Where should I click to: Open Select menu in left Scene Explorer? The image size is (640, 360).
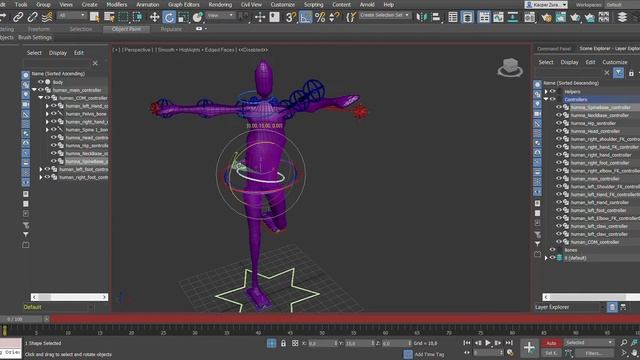[34, 53]
